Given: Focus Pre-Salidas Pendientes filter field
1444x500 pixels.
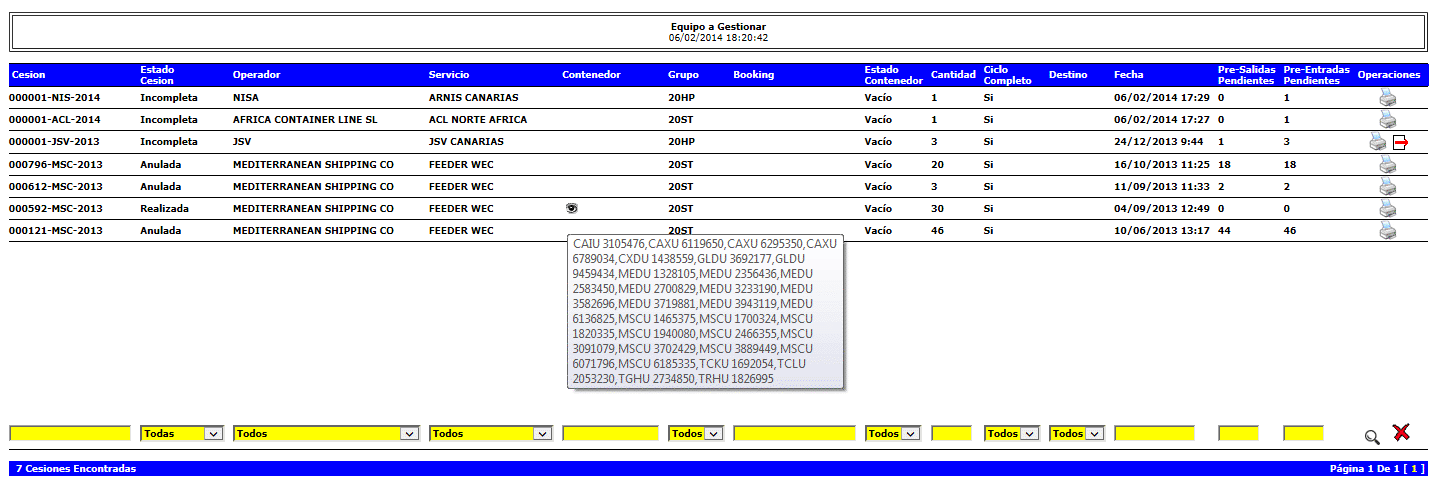Looking at the screenshot, I should tap(1238, 434).
